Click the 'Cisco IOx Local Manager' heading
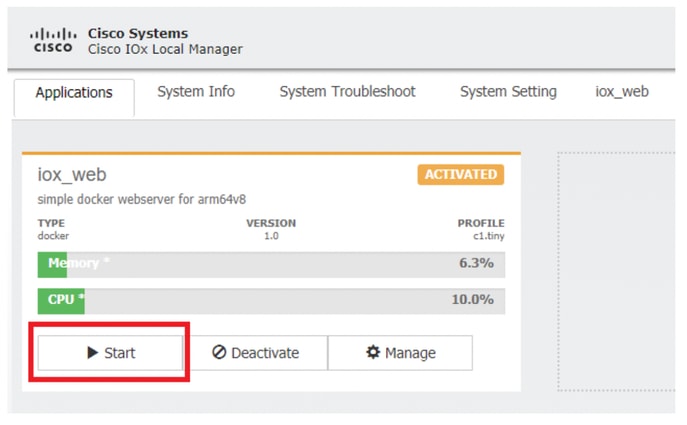Screen dimensions: 687x425 pyautogui.click(x=165, y=49)
